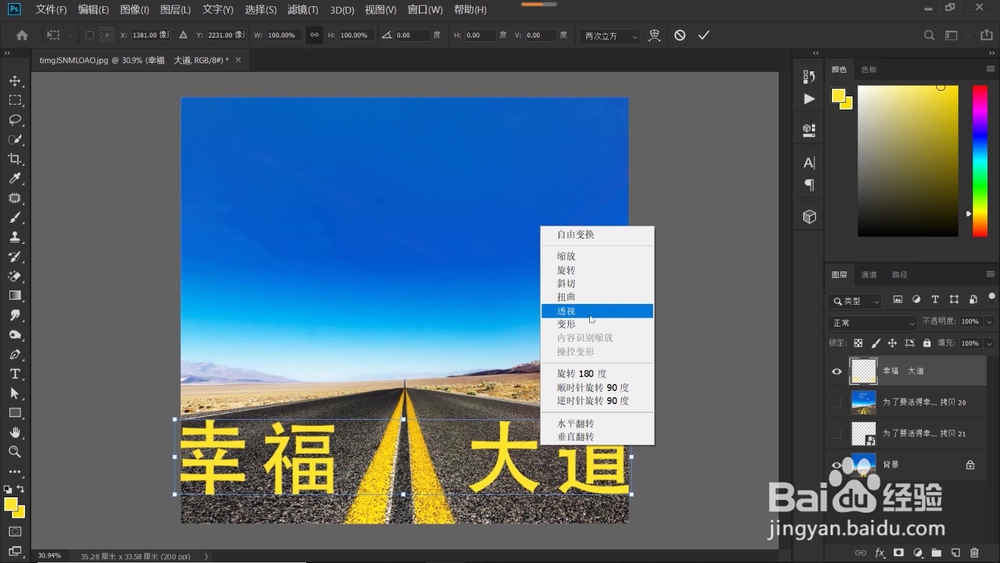Click the Home icon in options bar
The height and width of the screenshot is (563, 1000).
(22, 35)
